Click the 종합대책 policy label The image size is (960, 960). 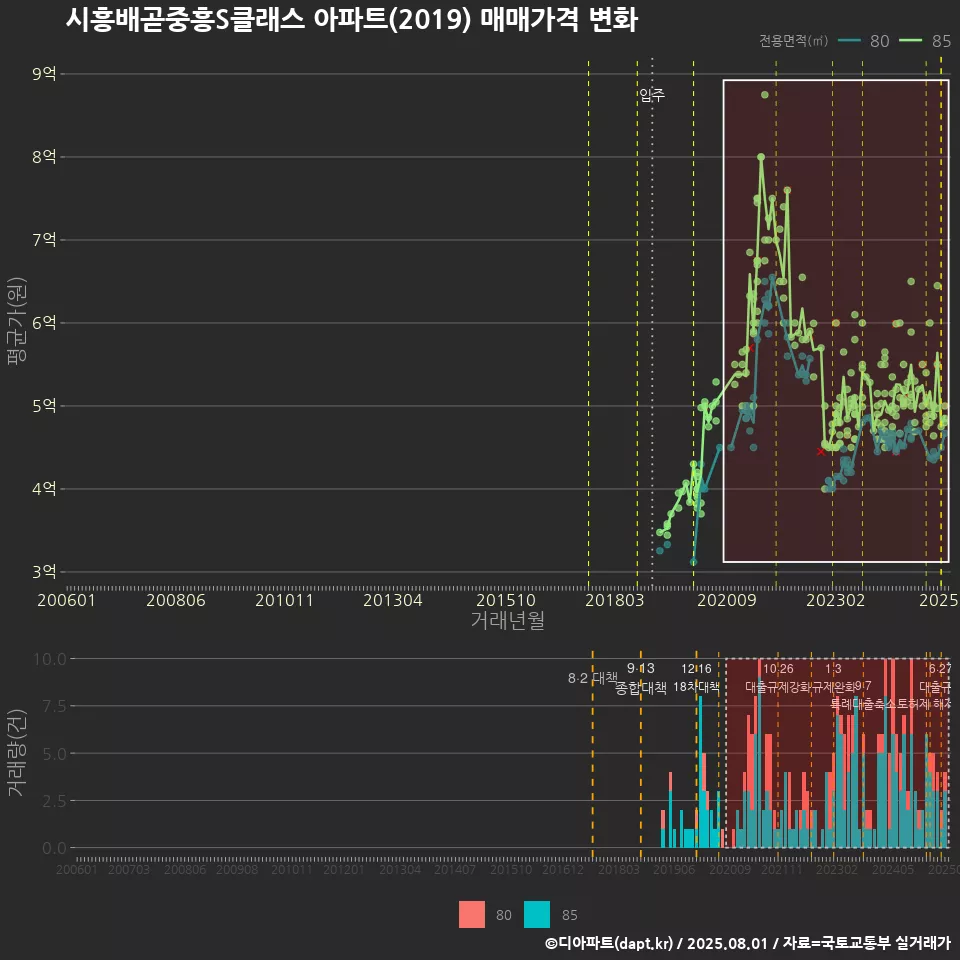click(x=640, y=688)
